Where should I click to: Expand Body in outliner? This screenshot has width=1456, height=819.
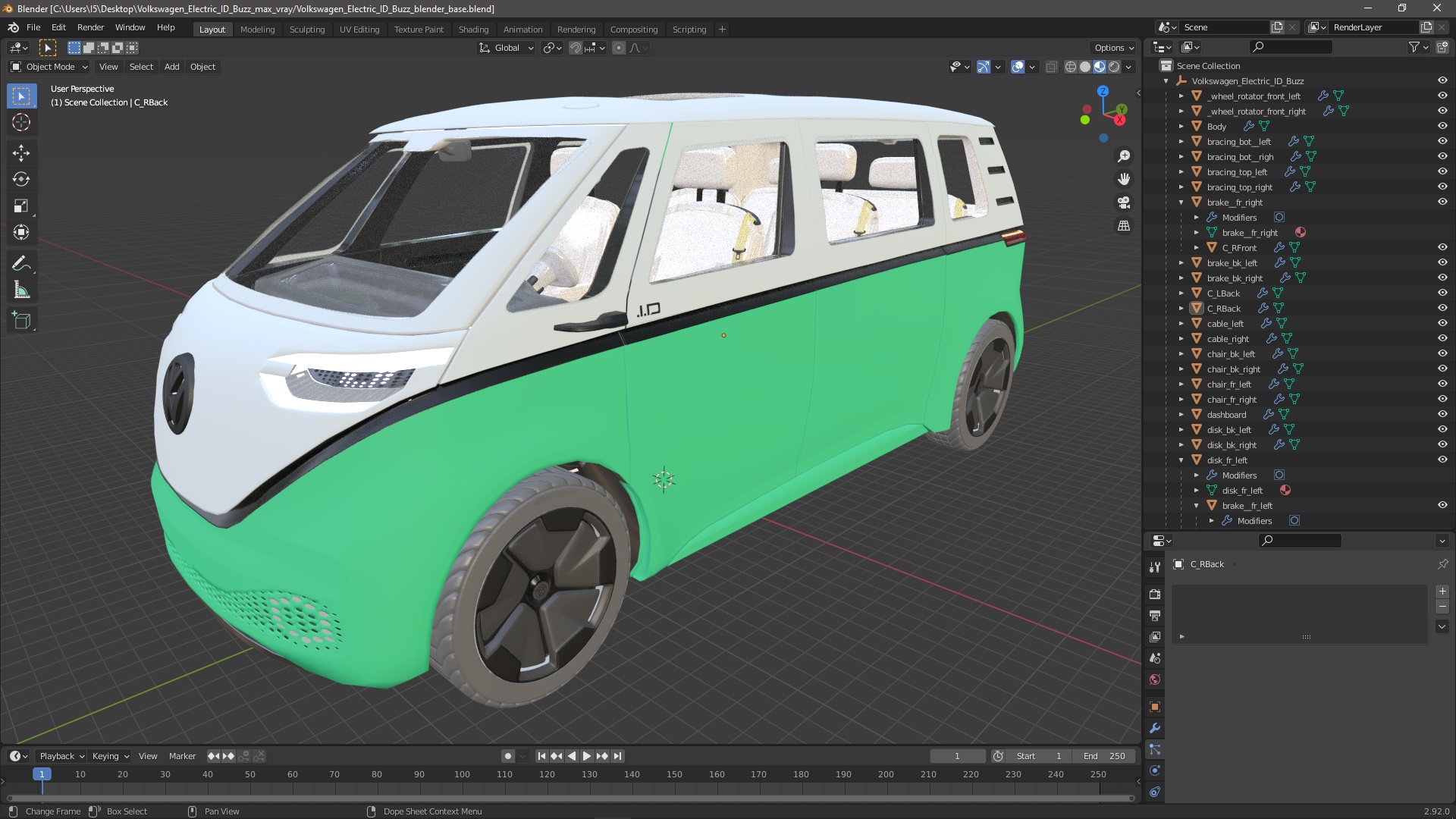(1181, 126)
